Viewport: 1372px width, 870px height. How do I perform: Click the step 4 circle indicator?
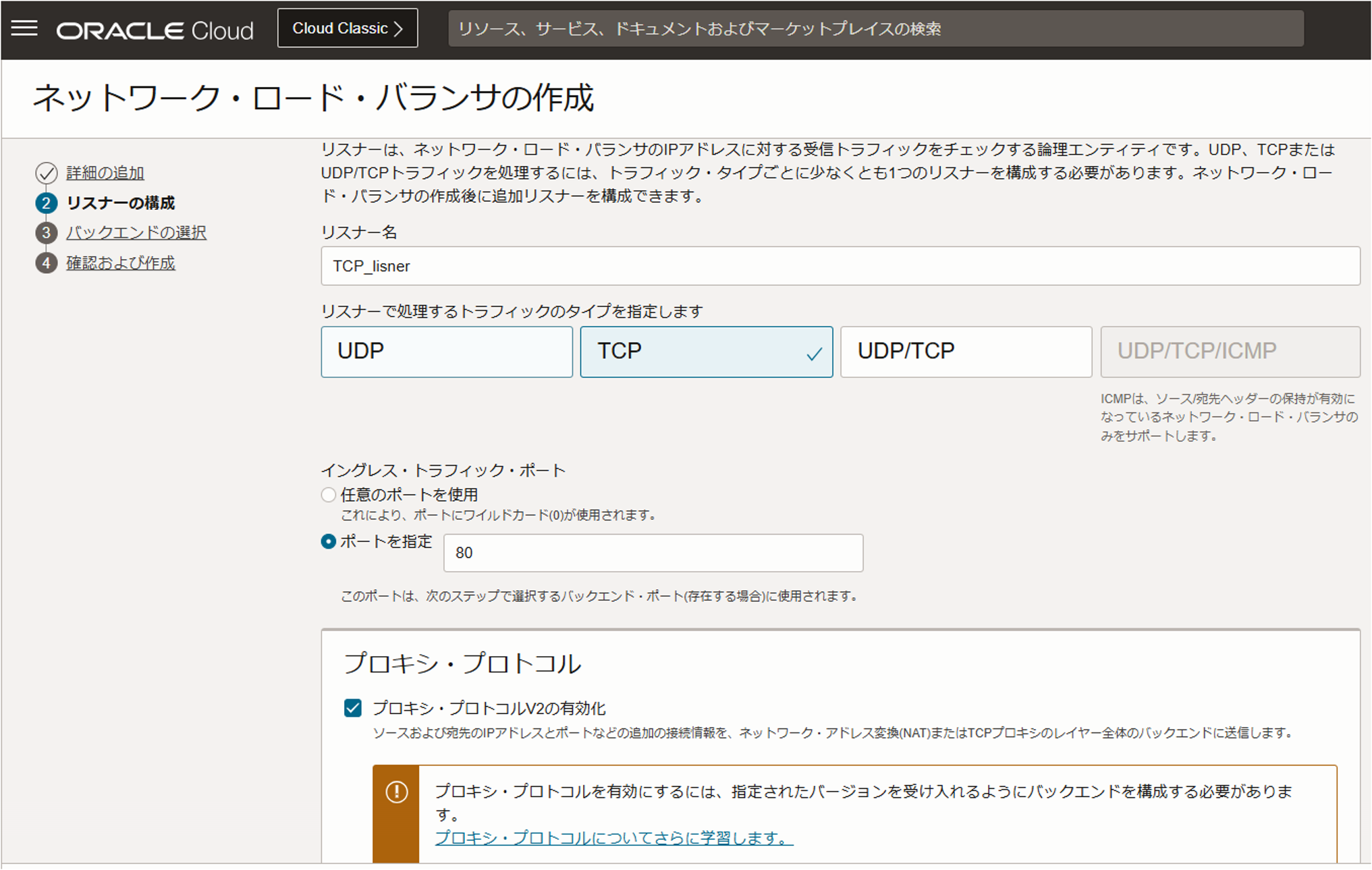(45, 263)
